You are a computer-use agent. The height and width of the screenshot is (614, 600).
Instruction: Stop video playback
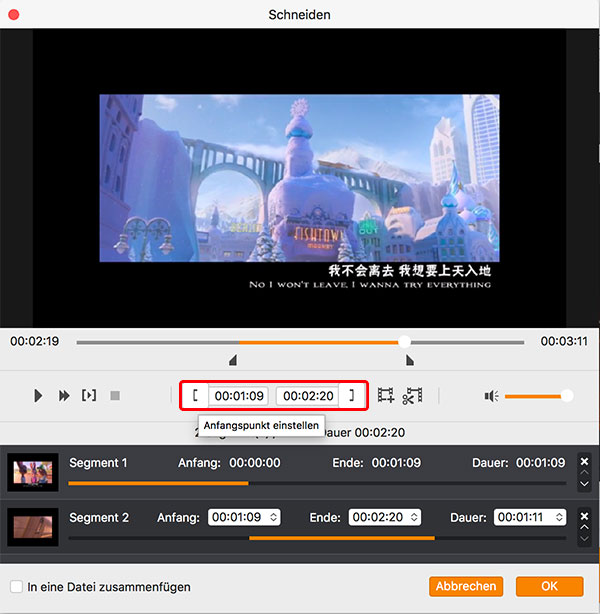[x=115, y=395]
